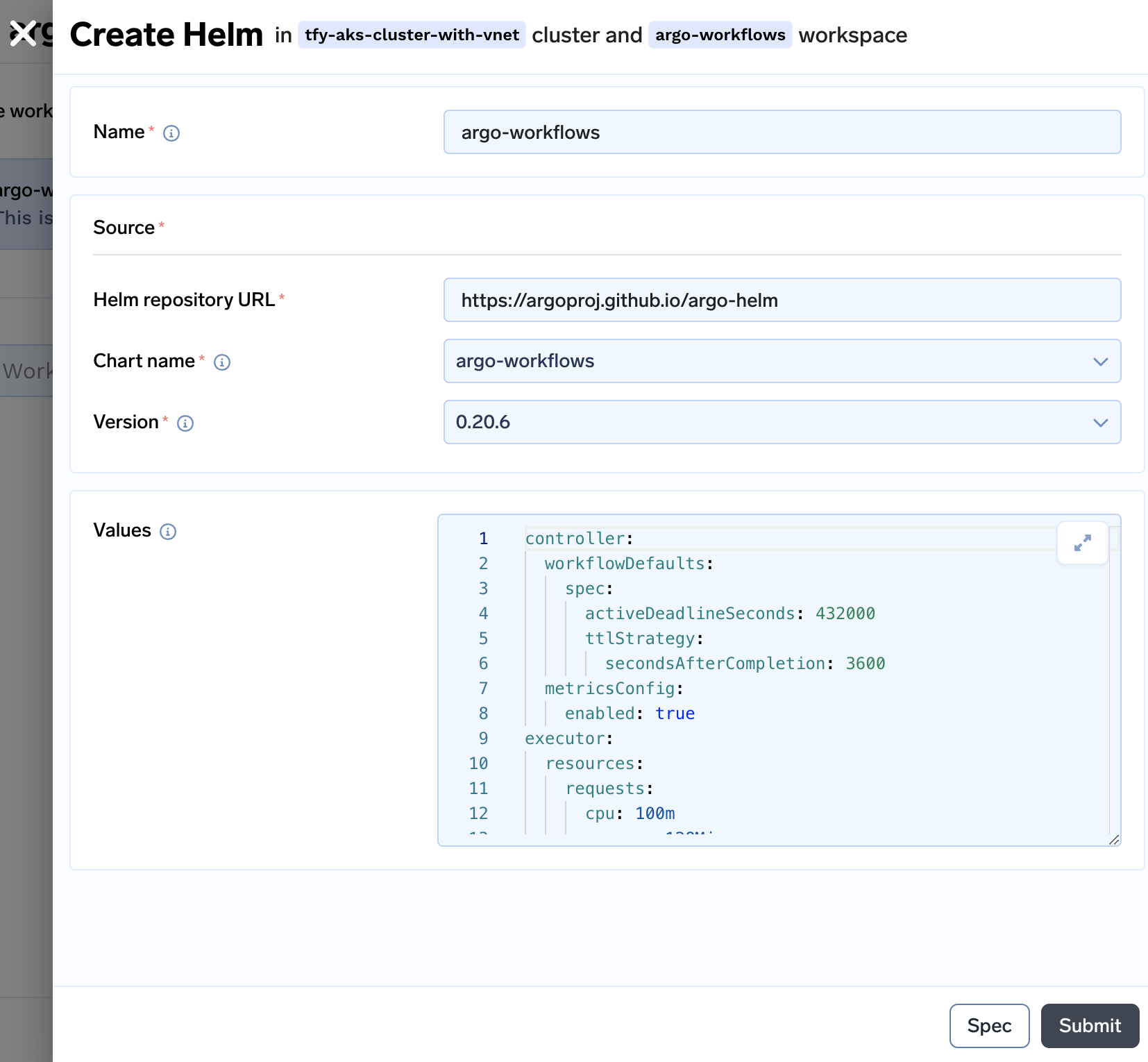Click the info icon beside Name
1148x1062 pixels.
[x=171, y=133]
